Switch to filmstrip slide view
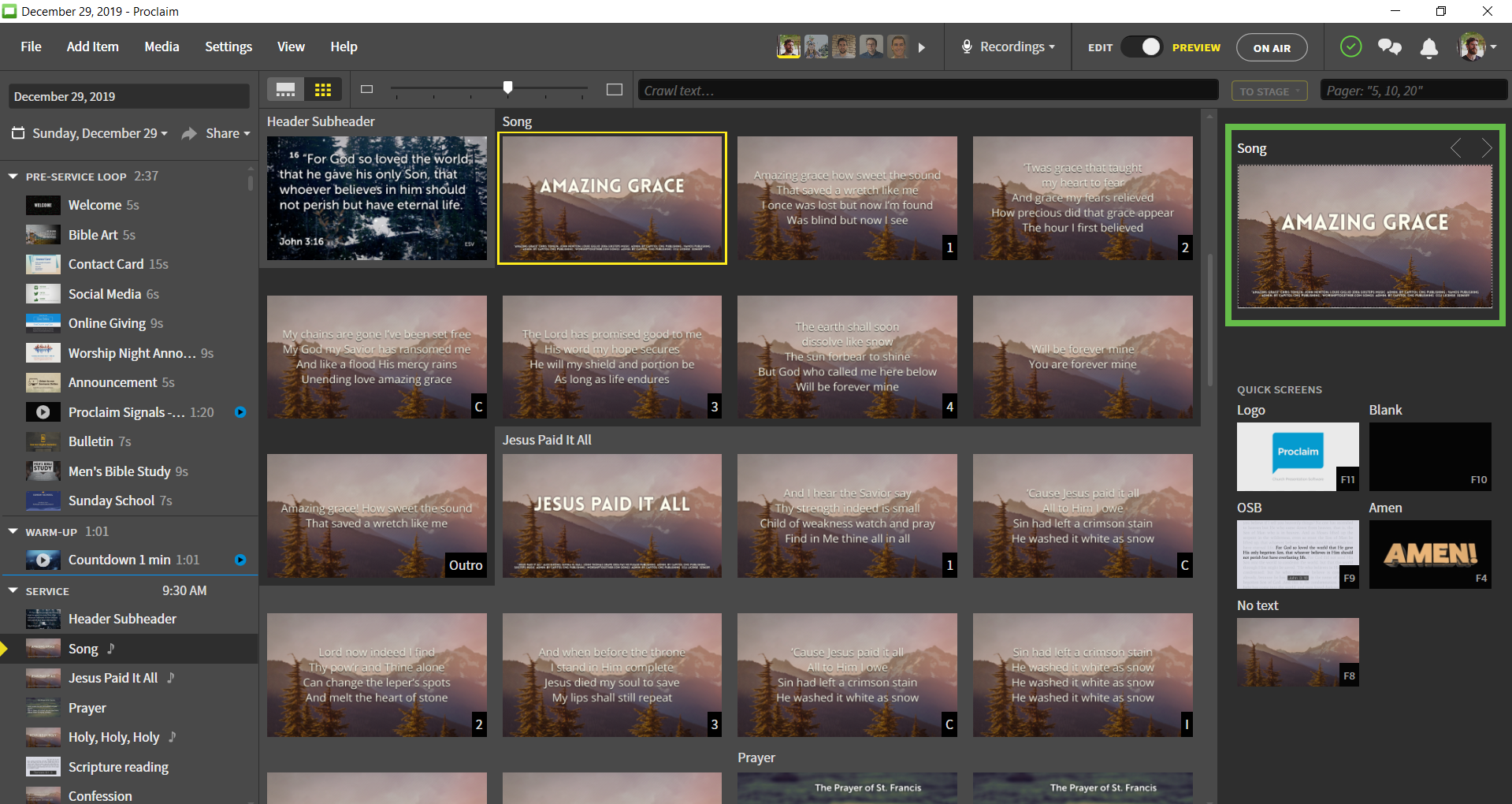 pyautogui.click(x=285, y=90)
